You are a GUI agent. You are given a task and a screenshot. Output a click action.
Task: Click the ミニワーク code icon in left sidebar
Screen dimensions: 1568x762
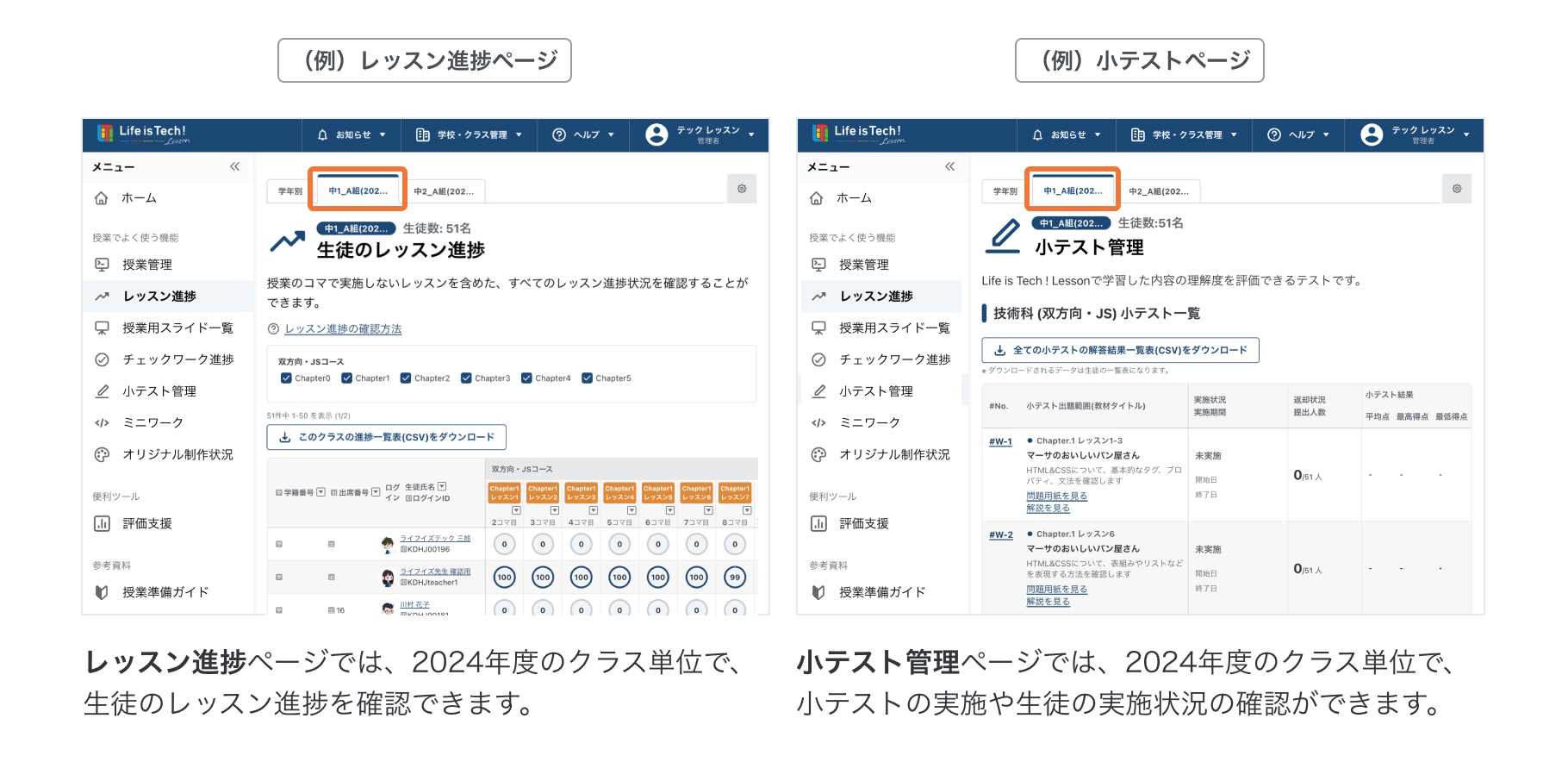coord(102,422)
